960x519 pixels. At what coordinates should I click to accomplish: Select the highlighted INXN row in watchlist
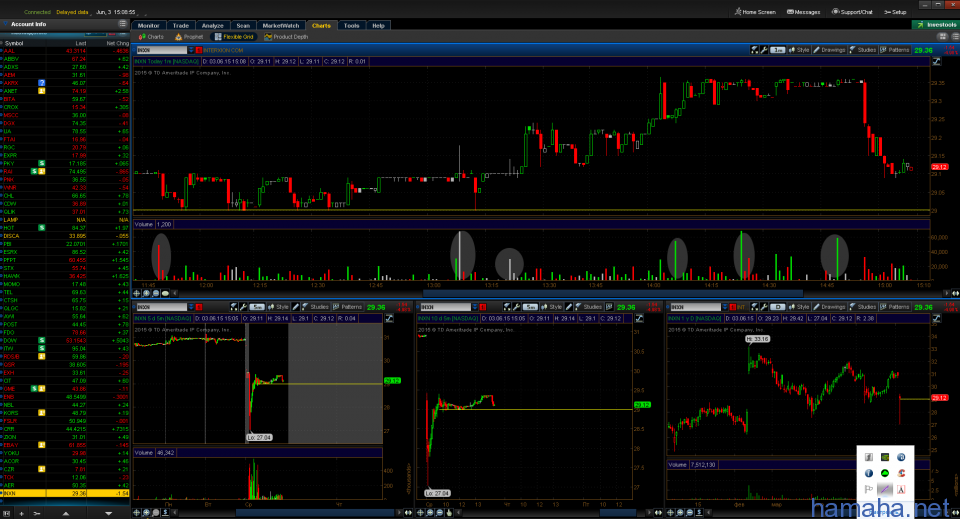point(65,493)
